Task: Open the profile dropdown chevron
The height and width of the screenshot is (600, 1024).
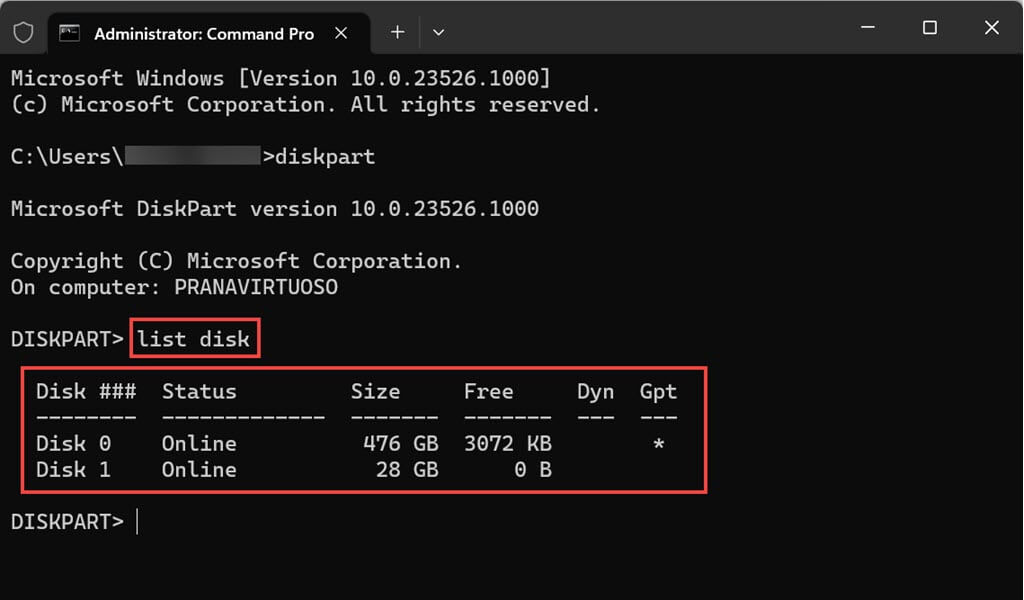Action: pos(438,32)
